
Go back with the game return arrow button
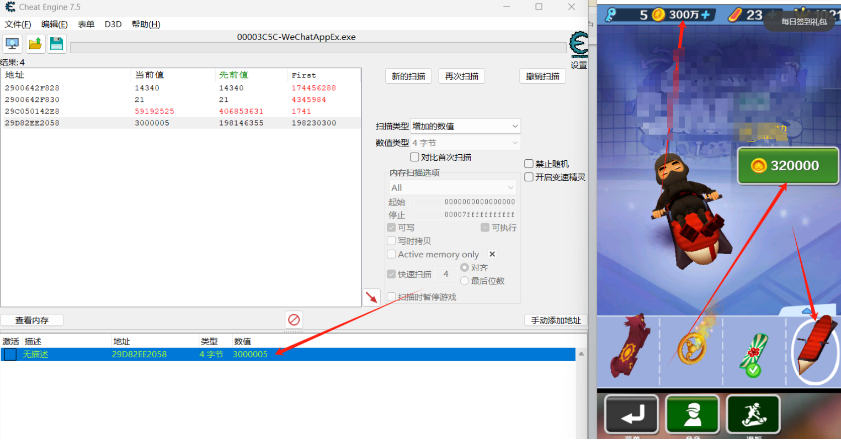[631, 414]
